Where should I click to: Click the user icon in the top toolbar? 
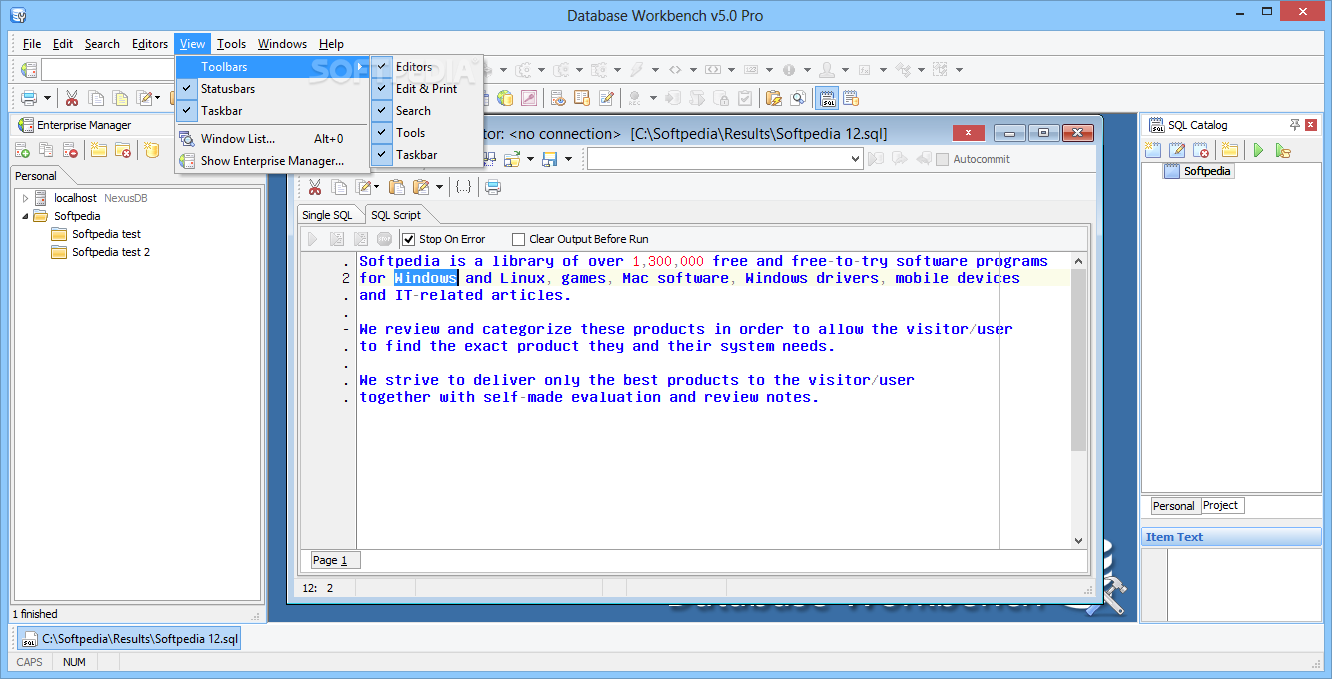(x=827, y=70)
